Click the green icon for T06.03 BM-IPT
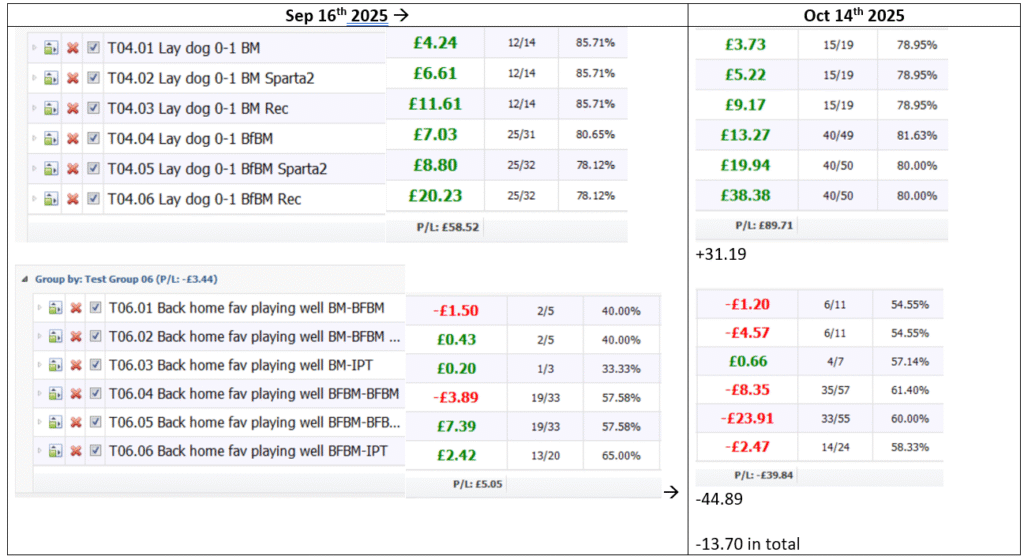The height and width of the screenshot is (560, 1024). [54, 367]
